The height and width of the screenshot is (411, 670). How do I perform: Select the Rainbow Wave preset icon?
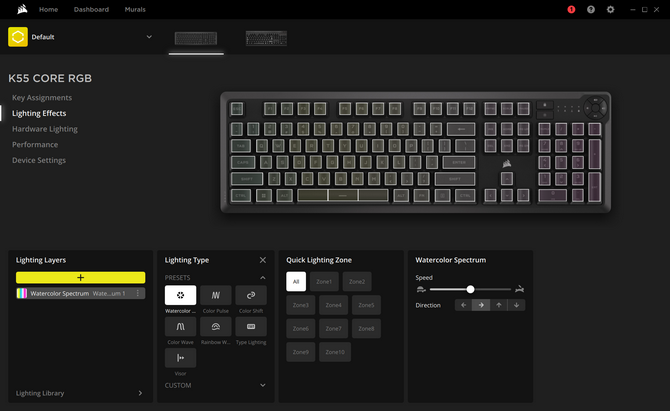[216, 326]
